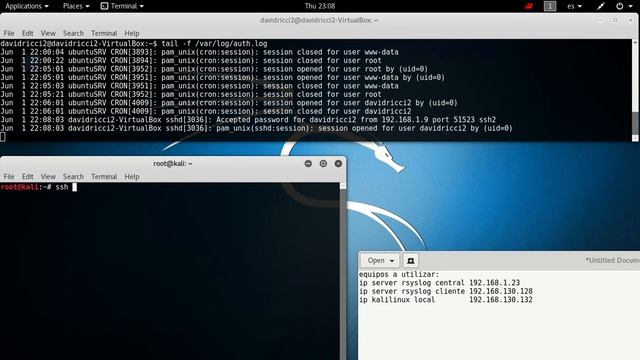This screenshot has height=360, width=640.
Task: Open the Terminal app menu in top bar
Action: click(x=122, y=6)
